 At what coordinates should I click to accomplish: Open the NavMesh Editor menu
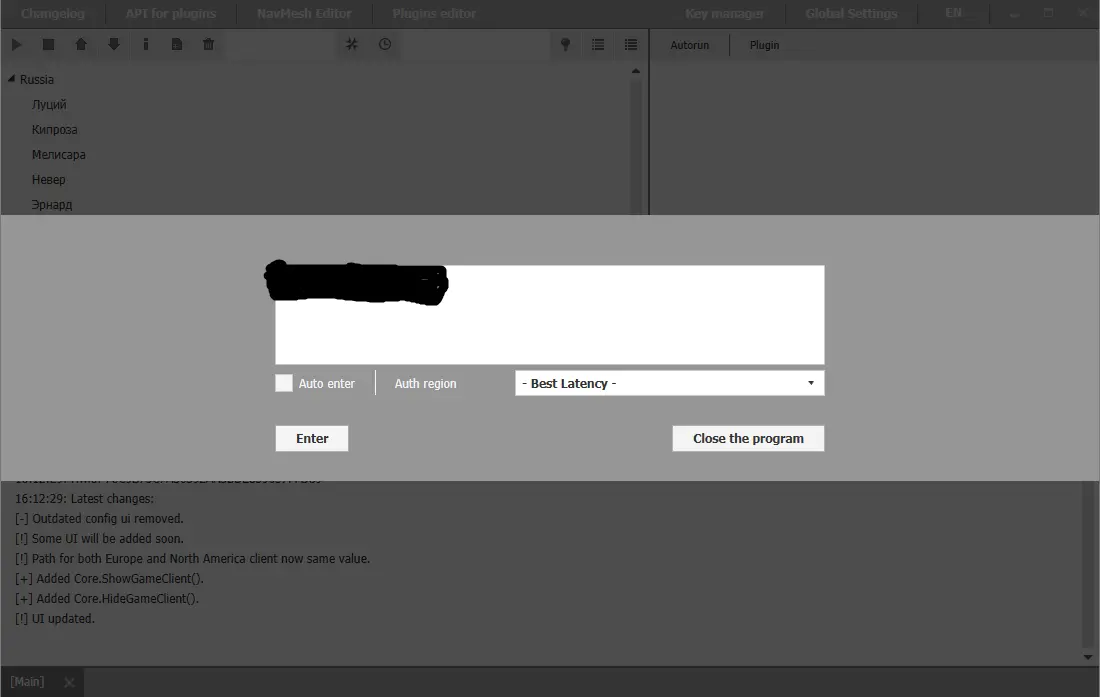pos(304,14)
